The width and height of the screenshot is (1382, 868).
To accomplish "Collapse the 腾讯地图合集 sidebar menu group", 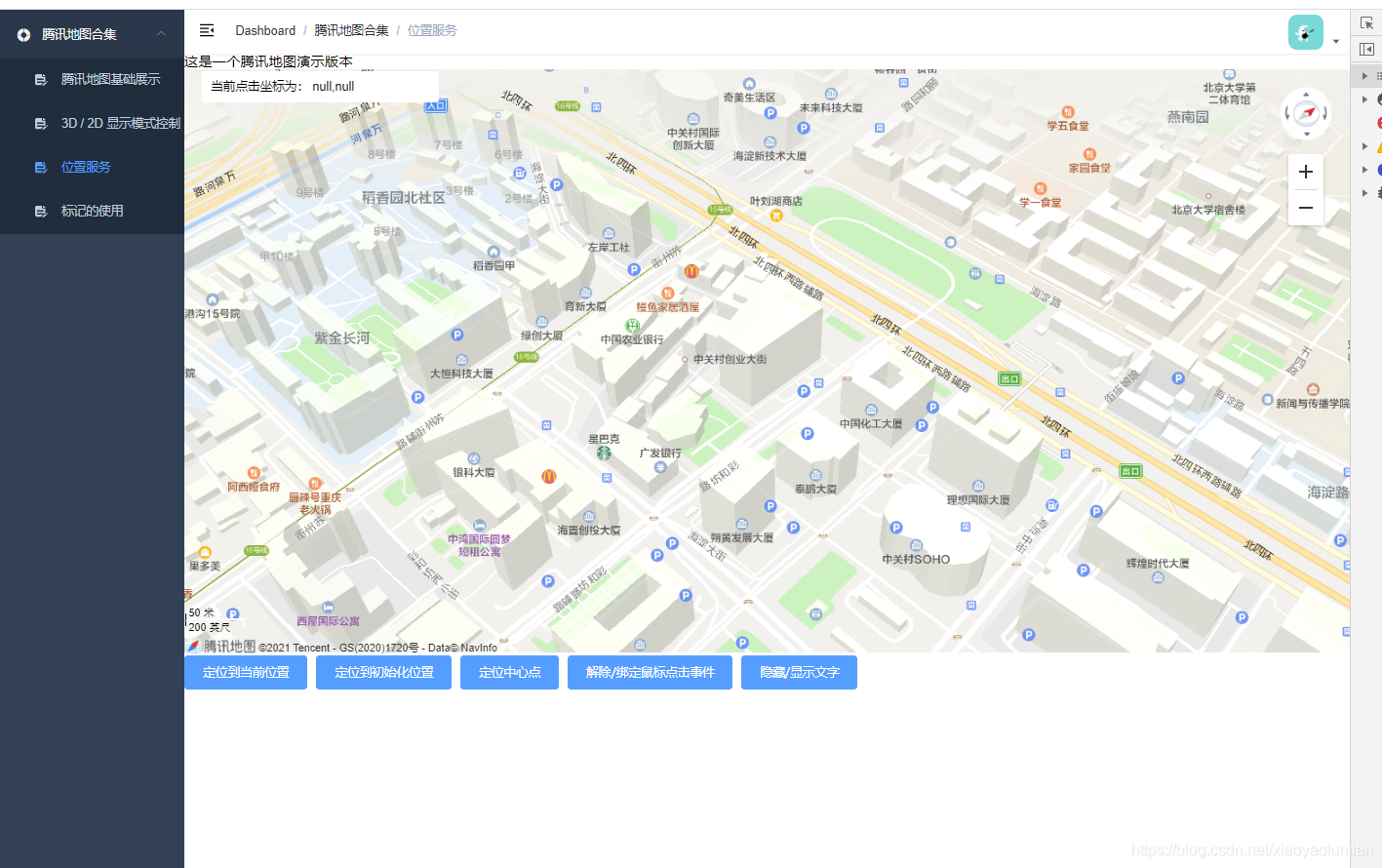I will tap(92, 34).
